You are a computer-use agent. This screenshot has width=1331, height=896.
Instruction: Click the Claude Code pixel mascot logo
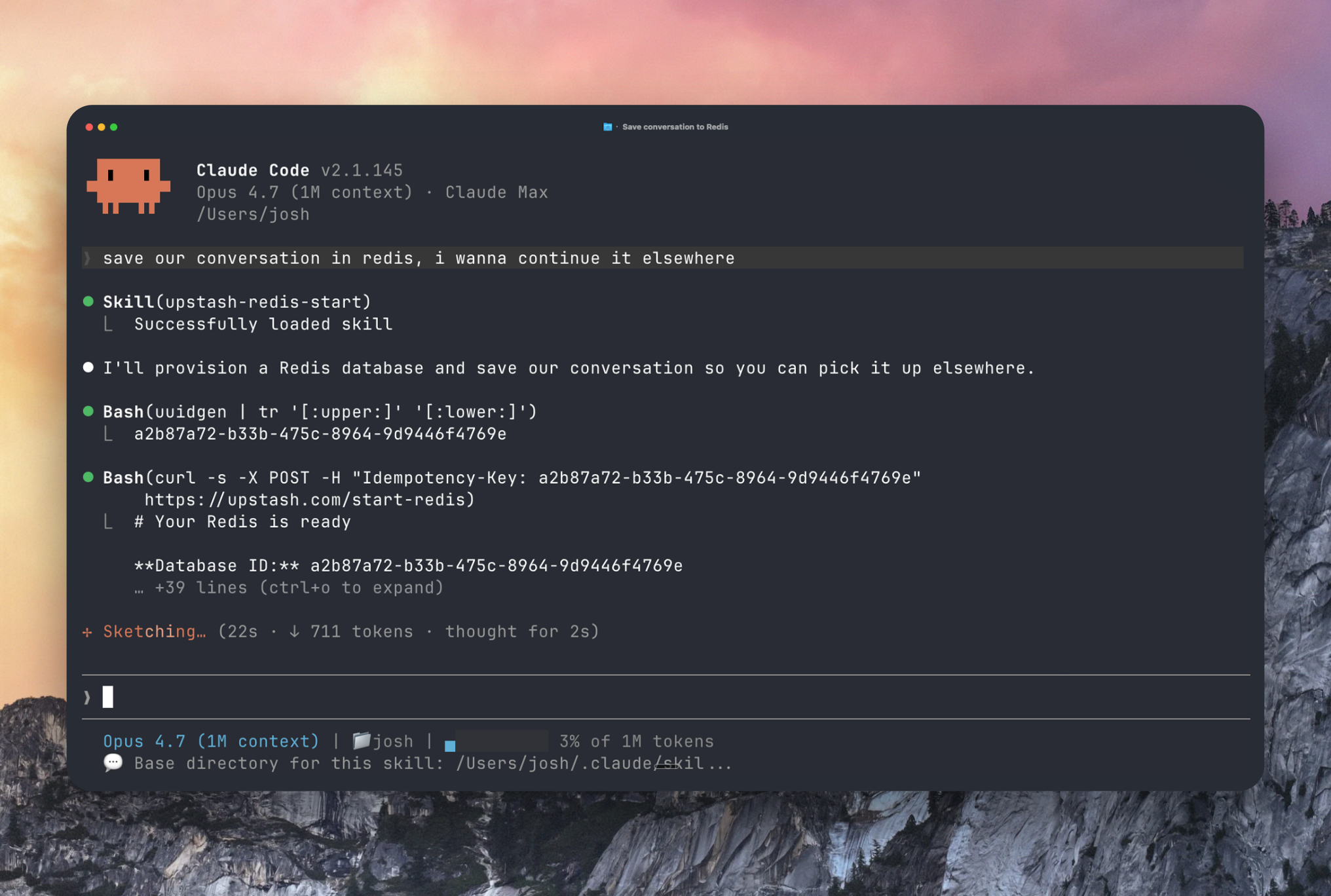coord(128,186)
